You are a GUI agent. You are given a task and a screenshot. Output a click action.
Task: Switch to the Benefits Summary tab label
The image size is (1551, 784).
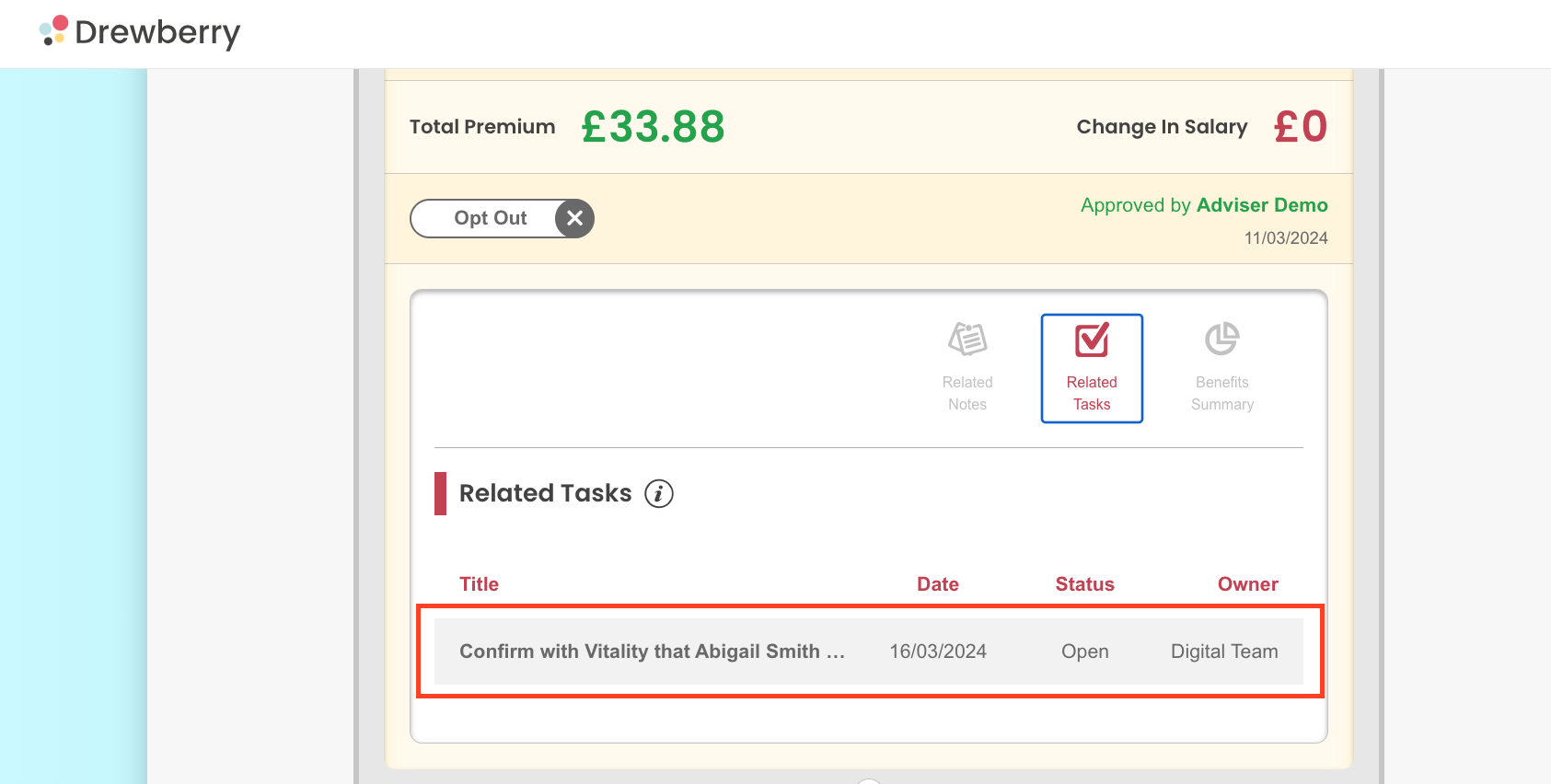[1222, 393]
